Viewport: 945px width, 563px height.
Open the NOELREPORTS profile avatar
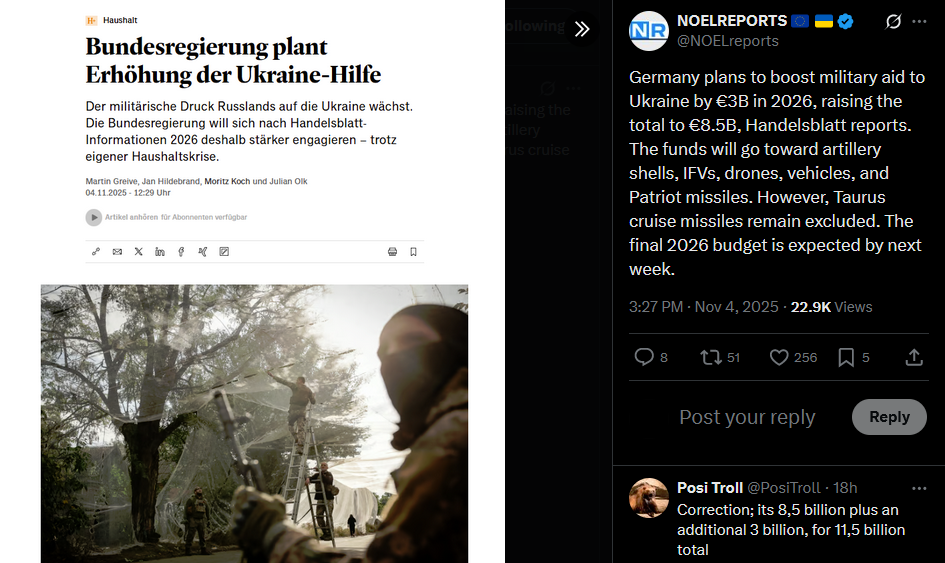(x=649, y=31)
